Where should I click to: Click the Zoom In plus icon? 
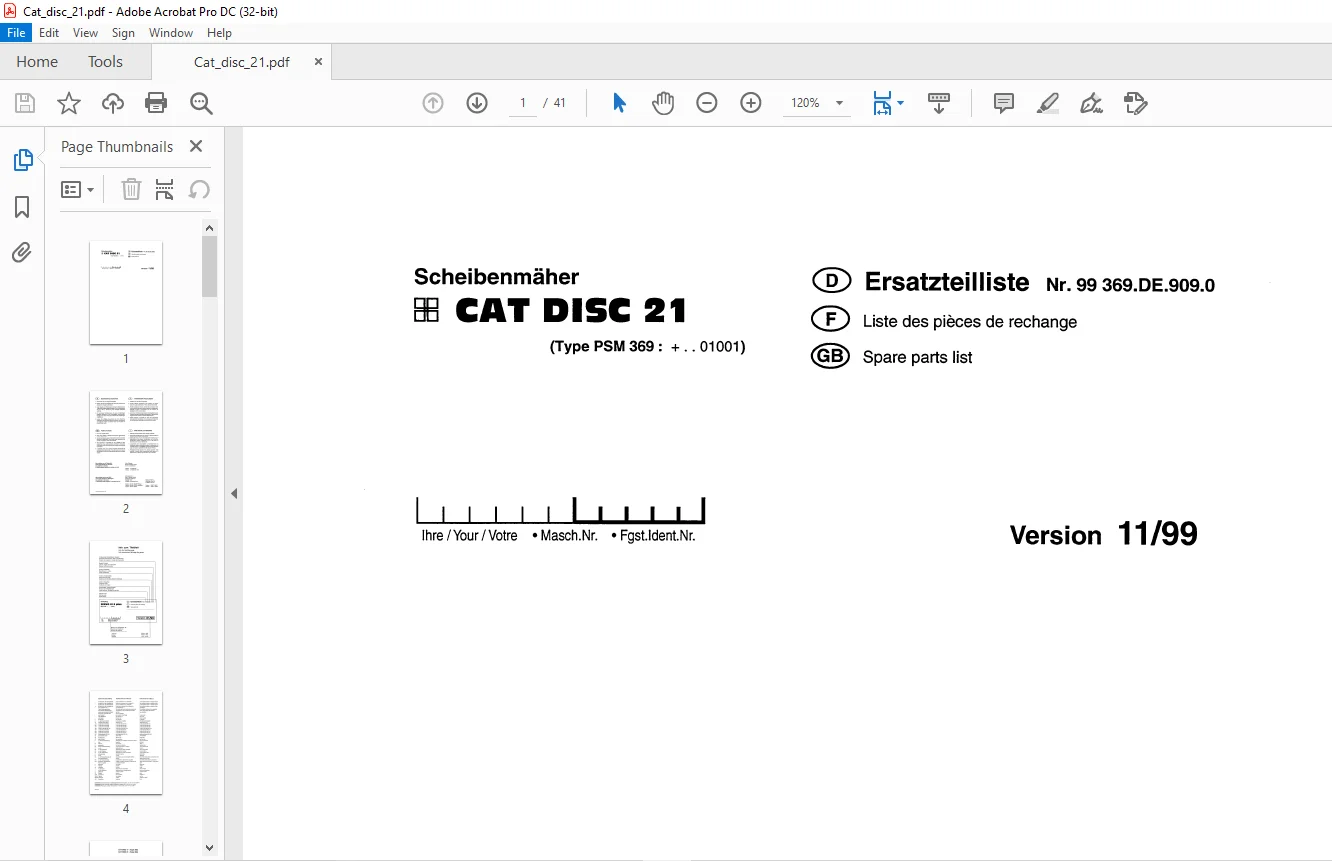point(751,103)
